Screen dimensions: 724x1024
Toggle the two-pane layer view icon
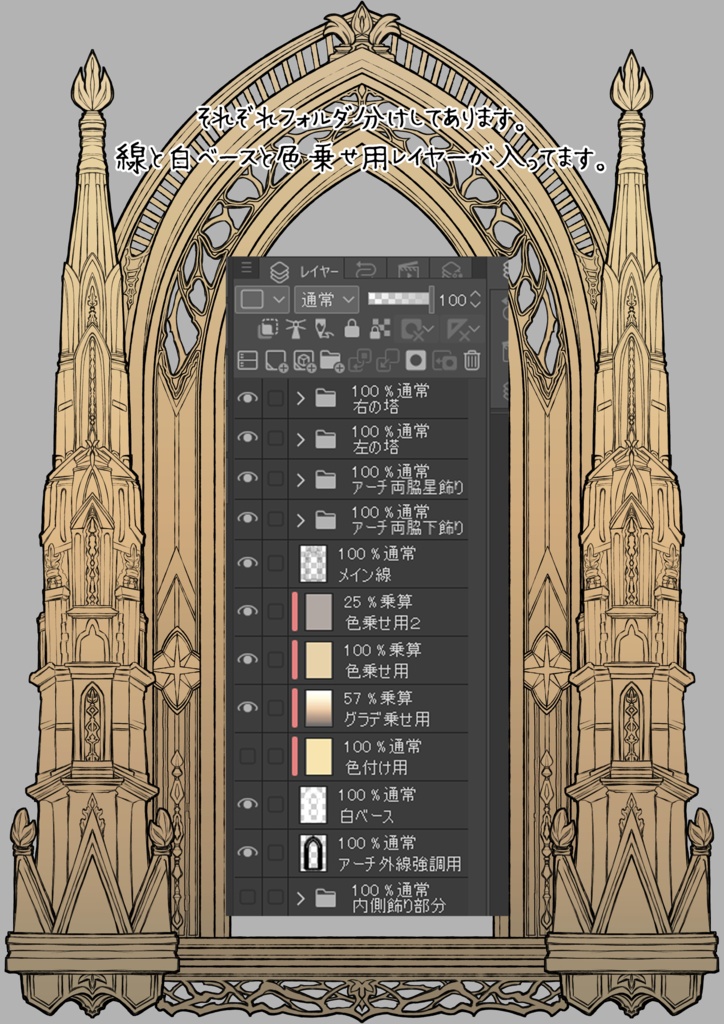[247, 360]
